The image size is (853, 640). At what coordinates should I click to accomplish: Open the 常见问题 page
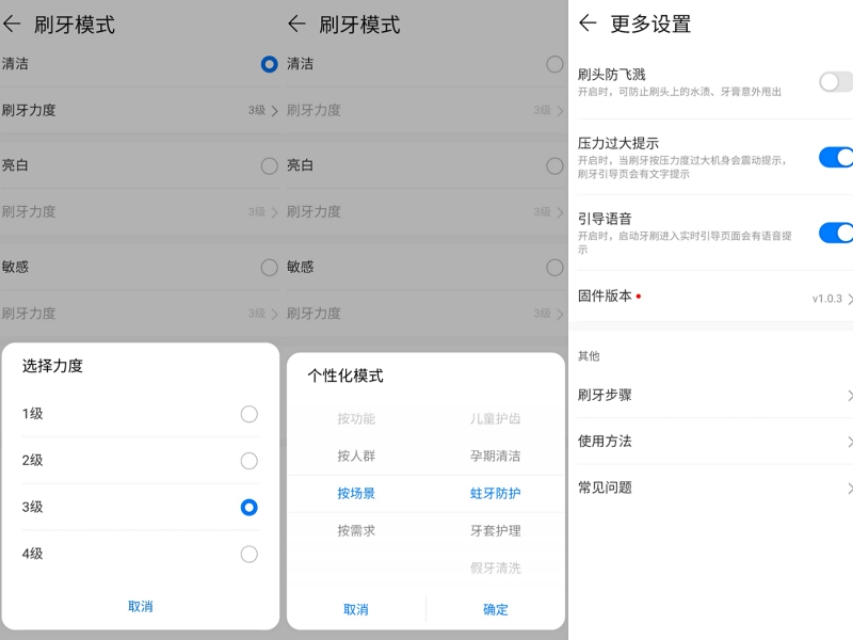[712, 487]
